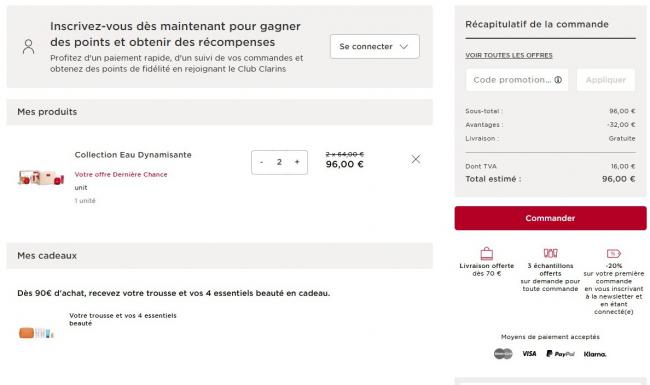Click the -20% discount tag icon
Viewport: 650px width, 385px height.
614,253
